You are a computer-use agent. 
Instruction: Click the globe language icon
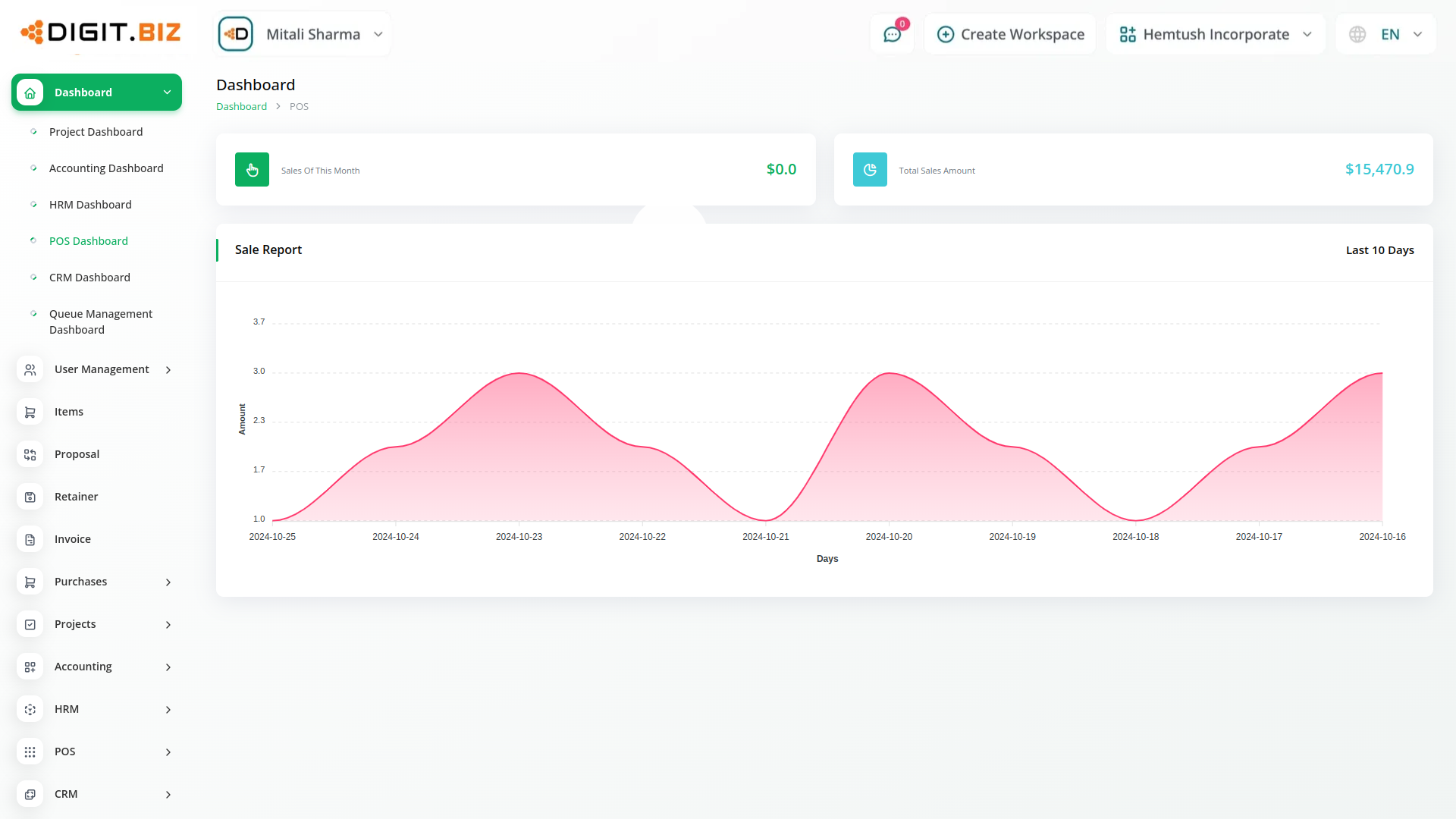(1357, 35)
